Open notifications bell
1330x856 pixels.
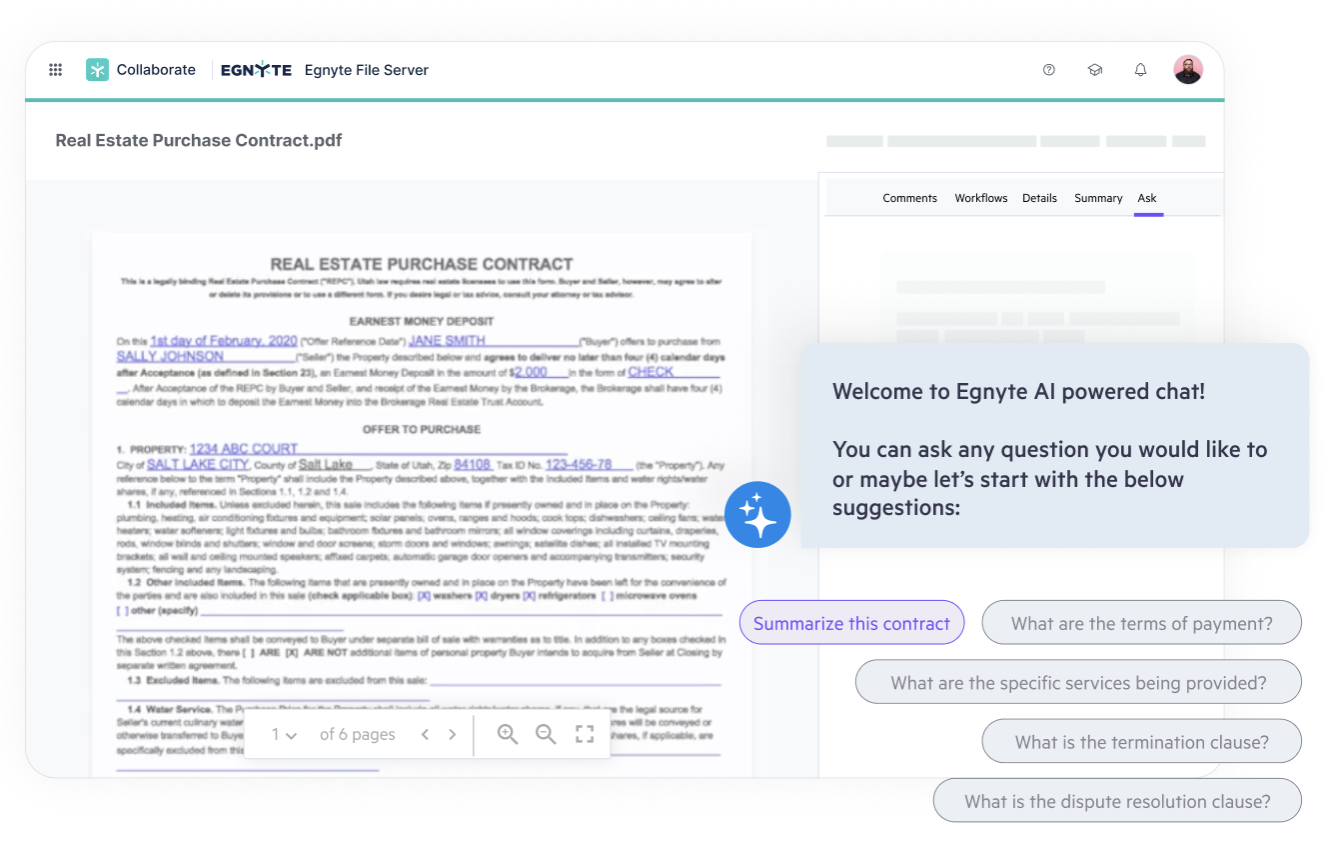tap(1140, 70)
